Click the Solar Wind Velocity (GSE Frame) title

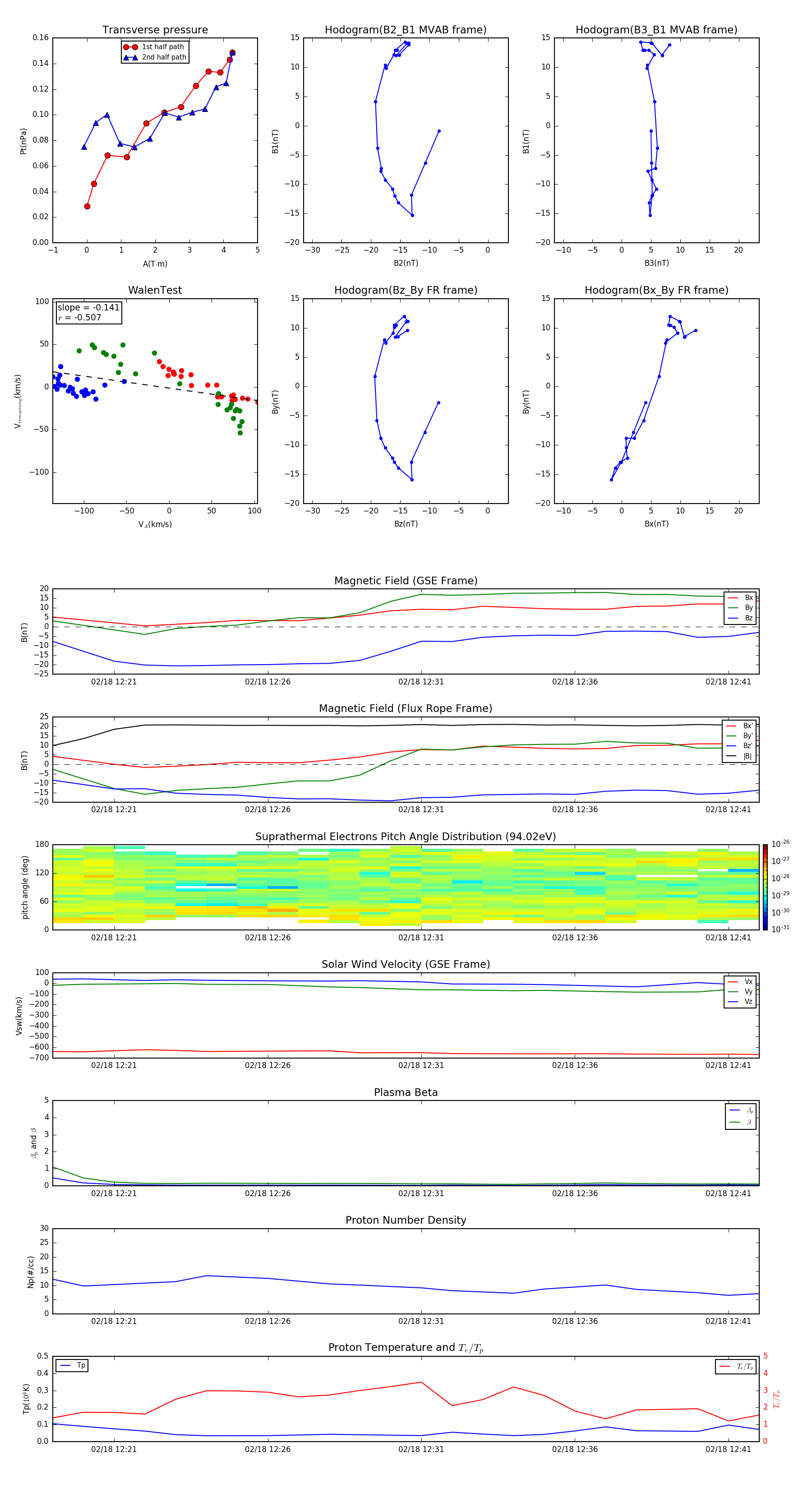406,965
